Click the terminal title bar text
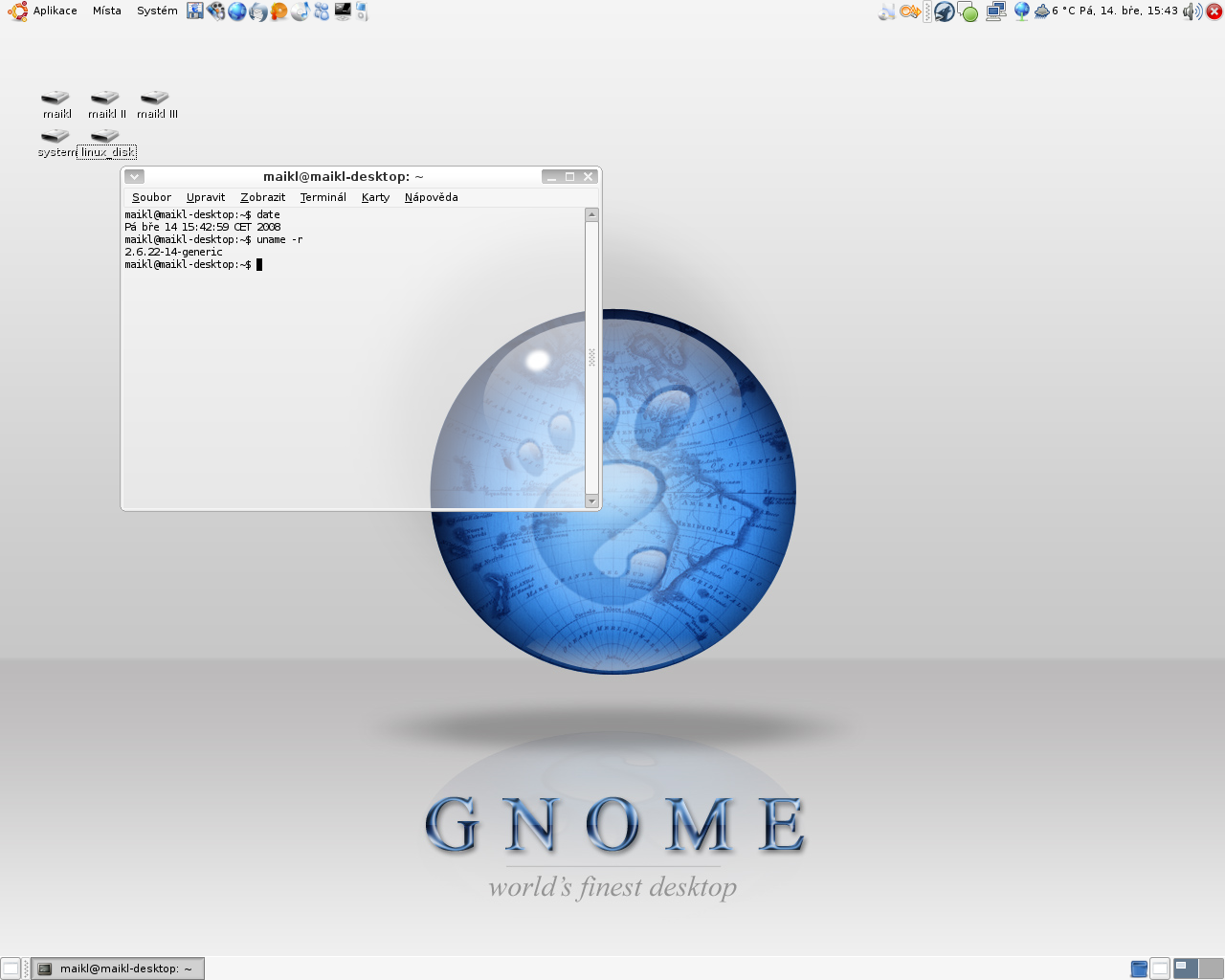Screen dimensions: 1225x980 tap(344, 176)
